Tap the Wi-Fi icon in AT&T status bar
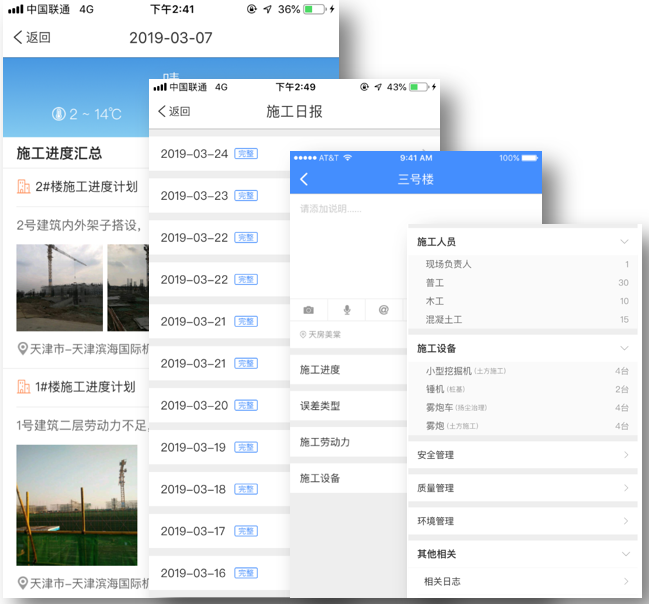649x604 pixels. [x=347, y=158]
